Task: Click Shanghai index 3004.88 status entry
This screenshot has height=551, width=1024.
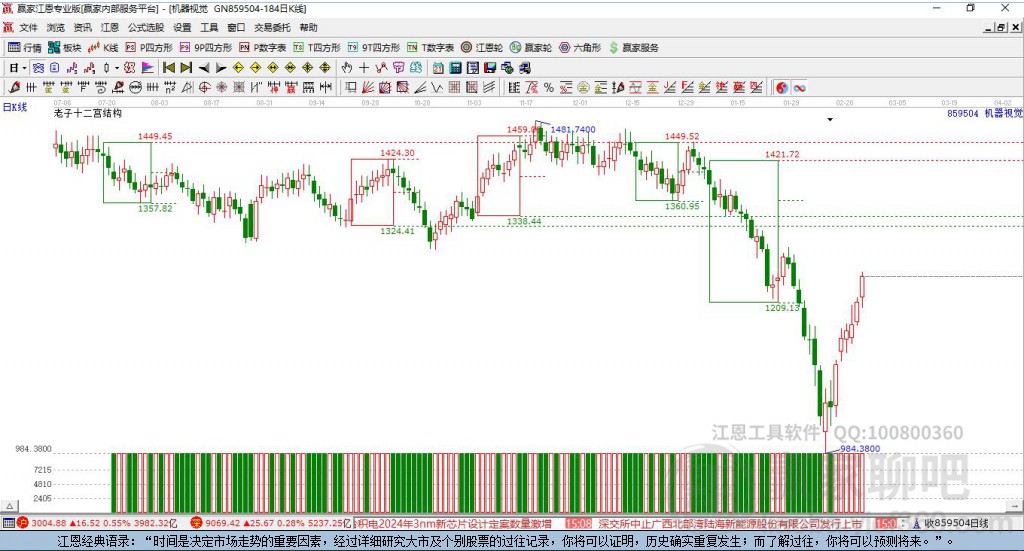Action: pos(97,523)
